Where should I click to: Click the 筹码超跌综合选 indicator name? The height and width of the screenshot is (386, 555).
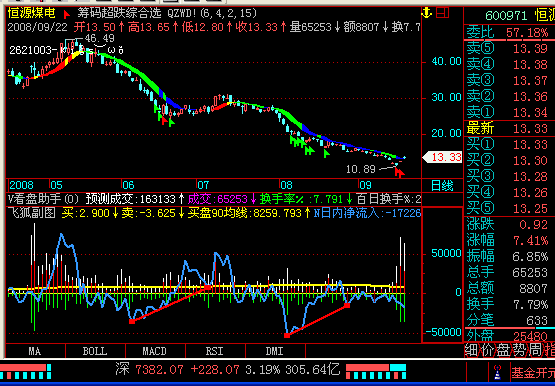119,13
